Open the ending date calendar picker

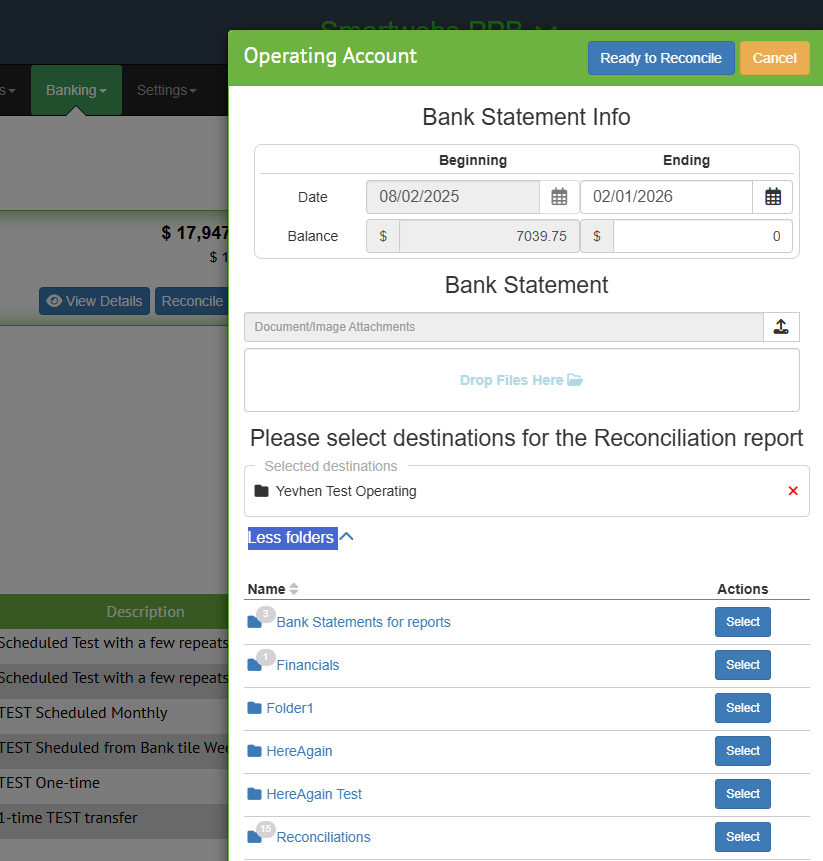coord(772,197)
